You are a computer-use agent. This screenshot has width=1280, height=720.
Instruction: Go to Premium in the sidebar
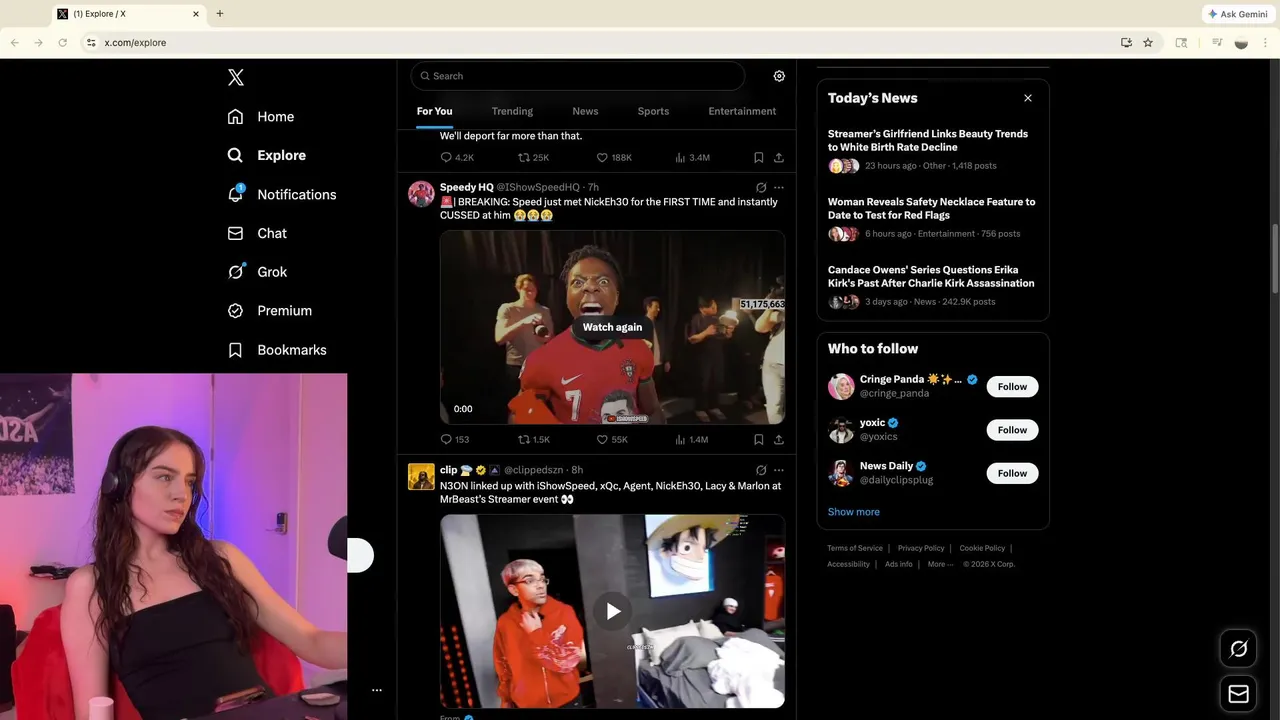270,311
